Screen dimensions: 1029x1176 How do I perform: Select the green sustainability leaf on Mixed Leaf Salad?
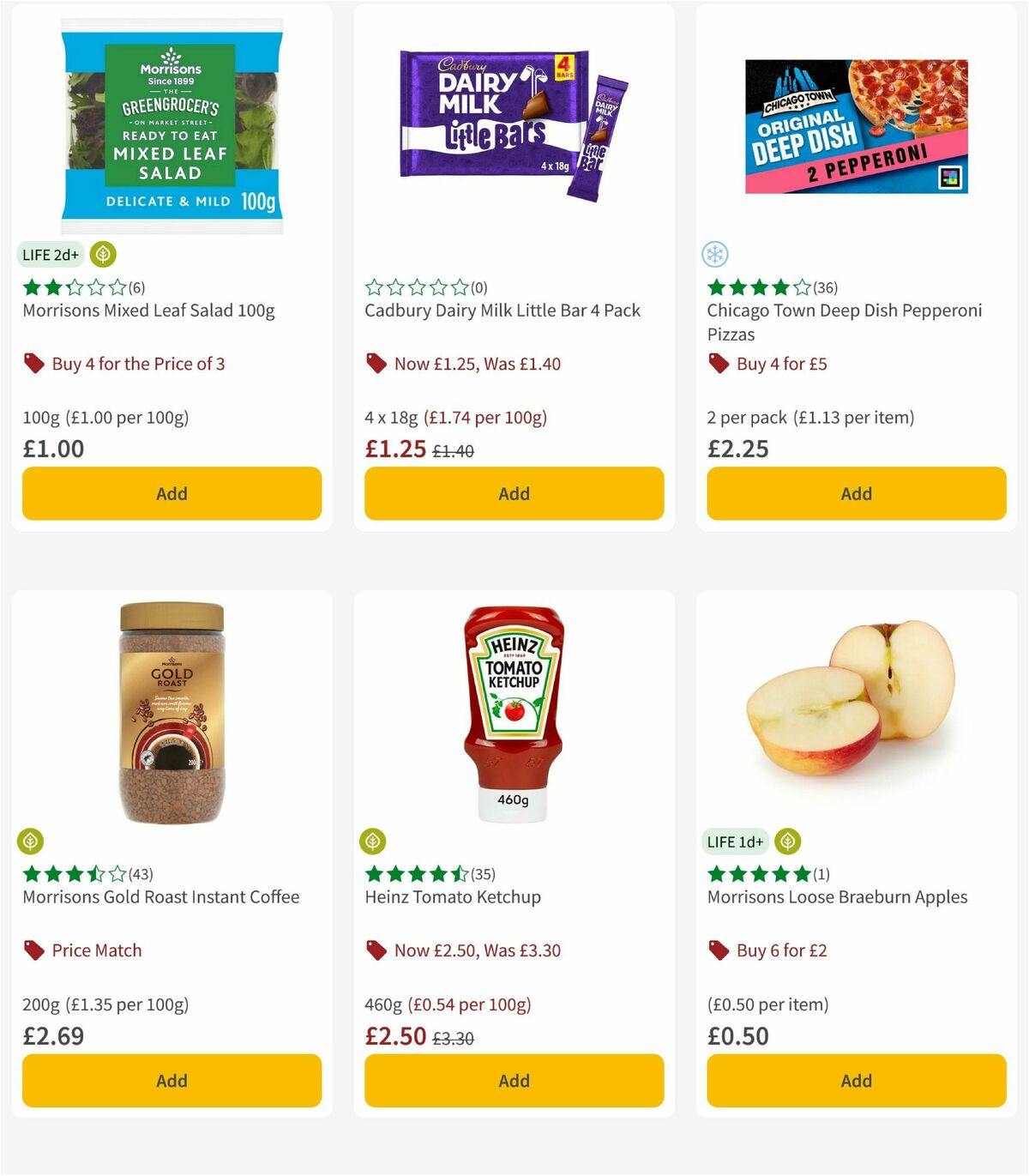(x=103, y=255)
